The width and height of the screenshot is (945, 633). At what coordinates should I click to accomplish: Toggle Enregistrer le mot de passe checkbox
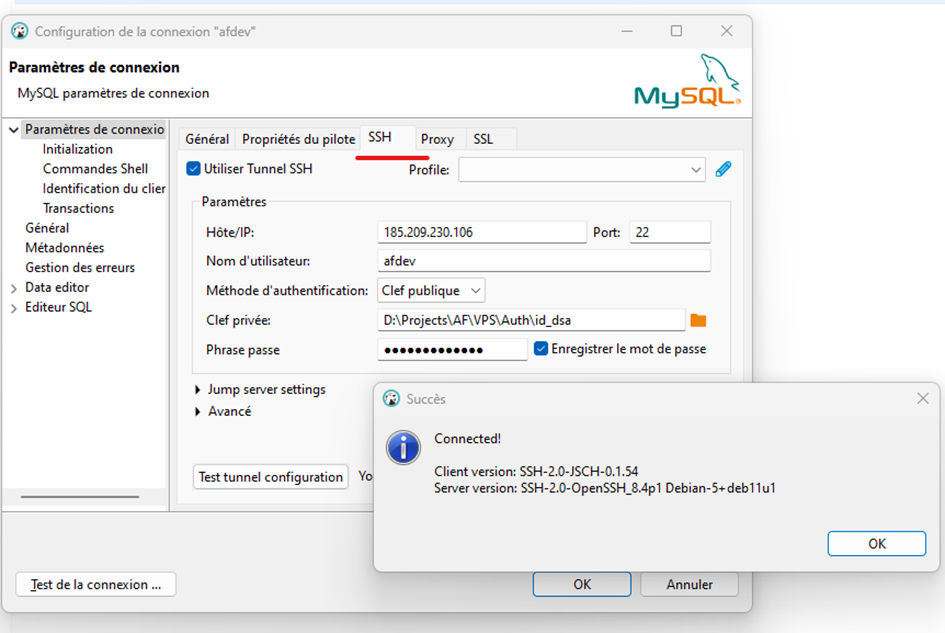pos(541,348)
